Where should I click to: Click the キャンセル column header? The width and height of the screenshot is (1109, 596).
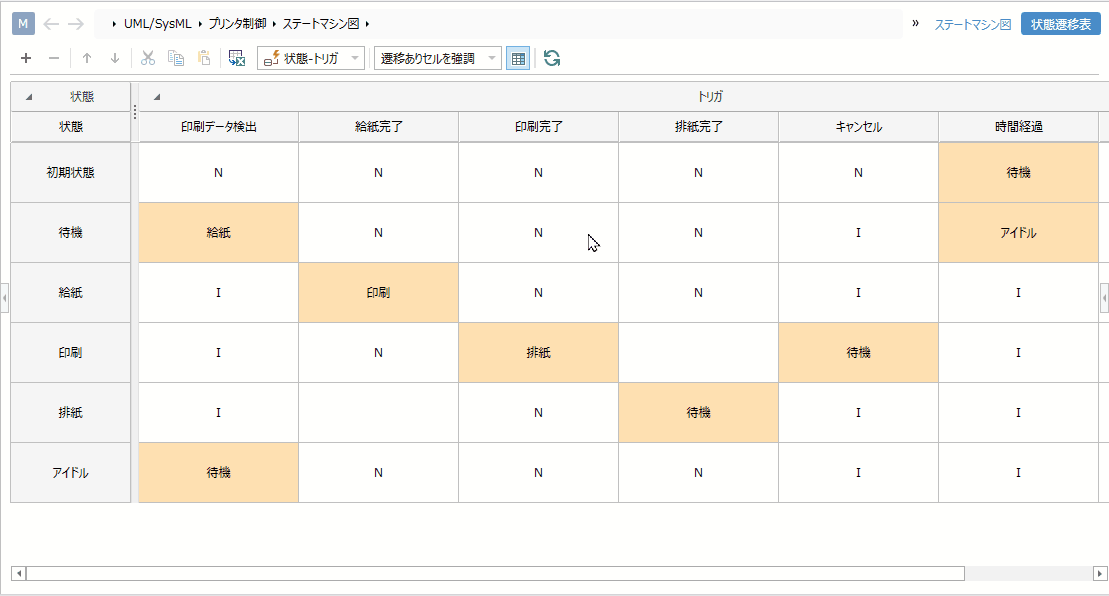point(858,127)
